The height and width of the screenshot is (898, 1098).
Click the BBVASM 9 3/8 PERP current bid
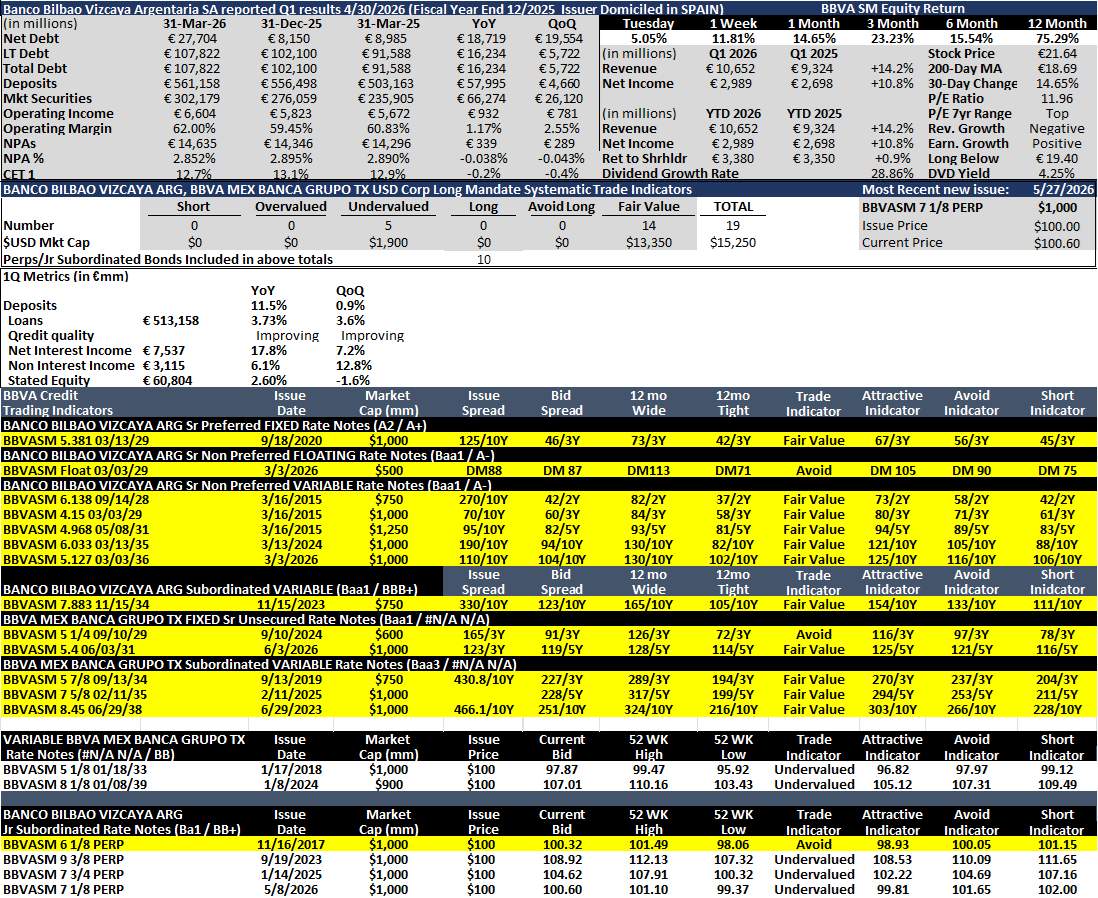[x=562, y=859]
